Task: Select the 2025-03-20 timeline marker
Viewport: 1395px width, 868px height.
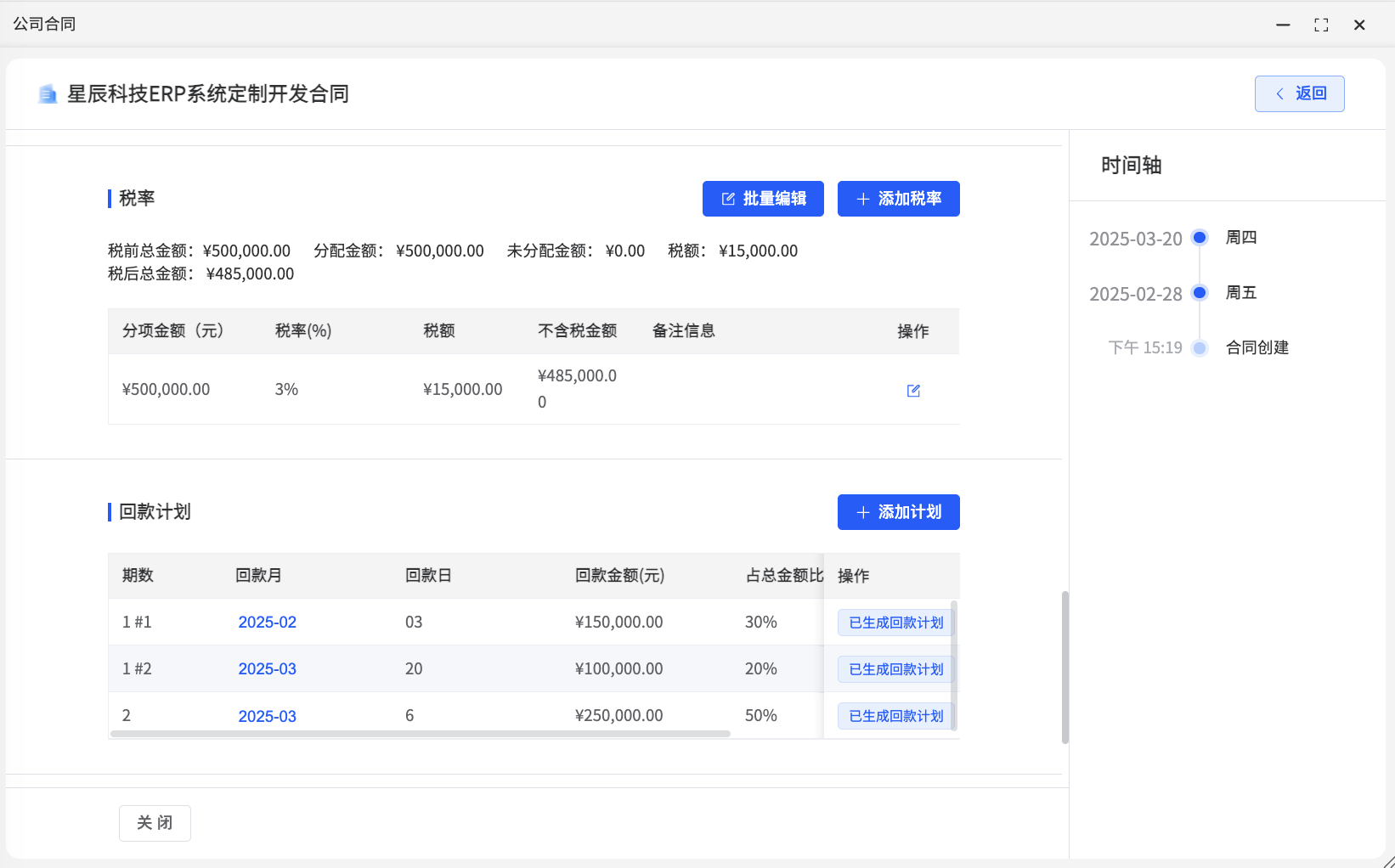Action: coord(1200,238)
